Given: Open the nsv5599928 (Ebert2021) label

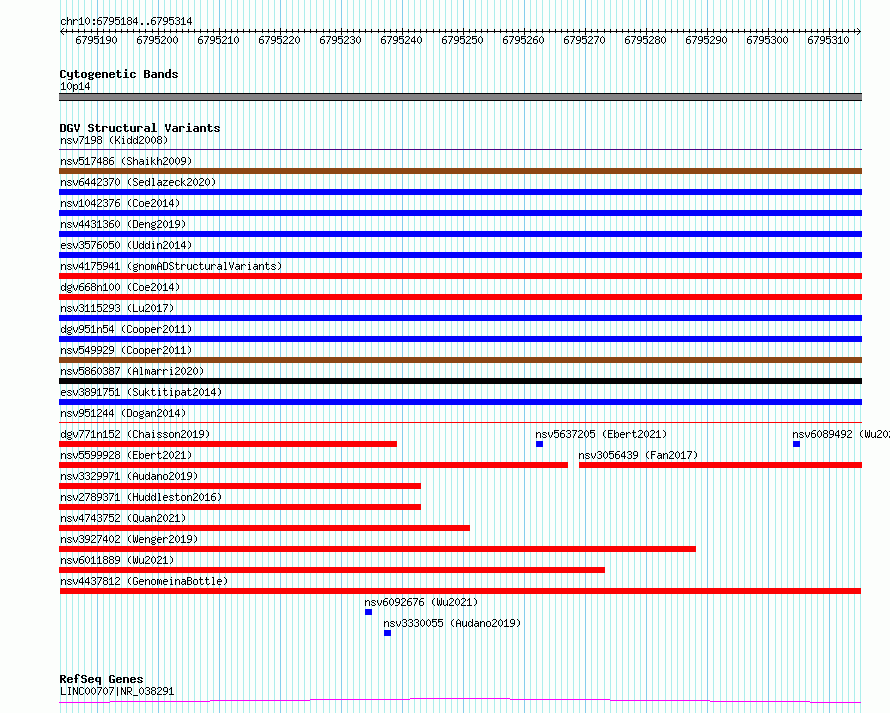Looking at the screenshot, I should click(126, 455).
